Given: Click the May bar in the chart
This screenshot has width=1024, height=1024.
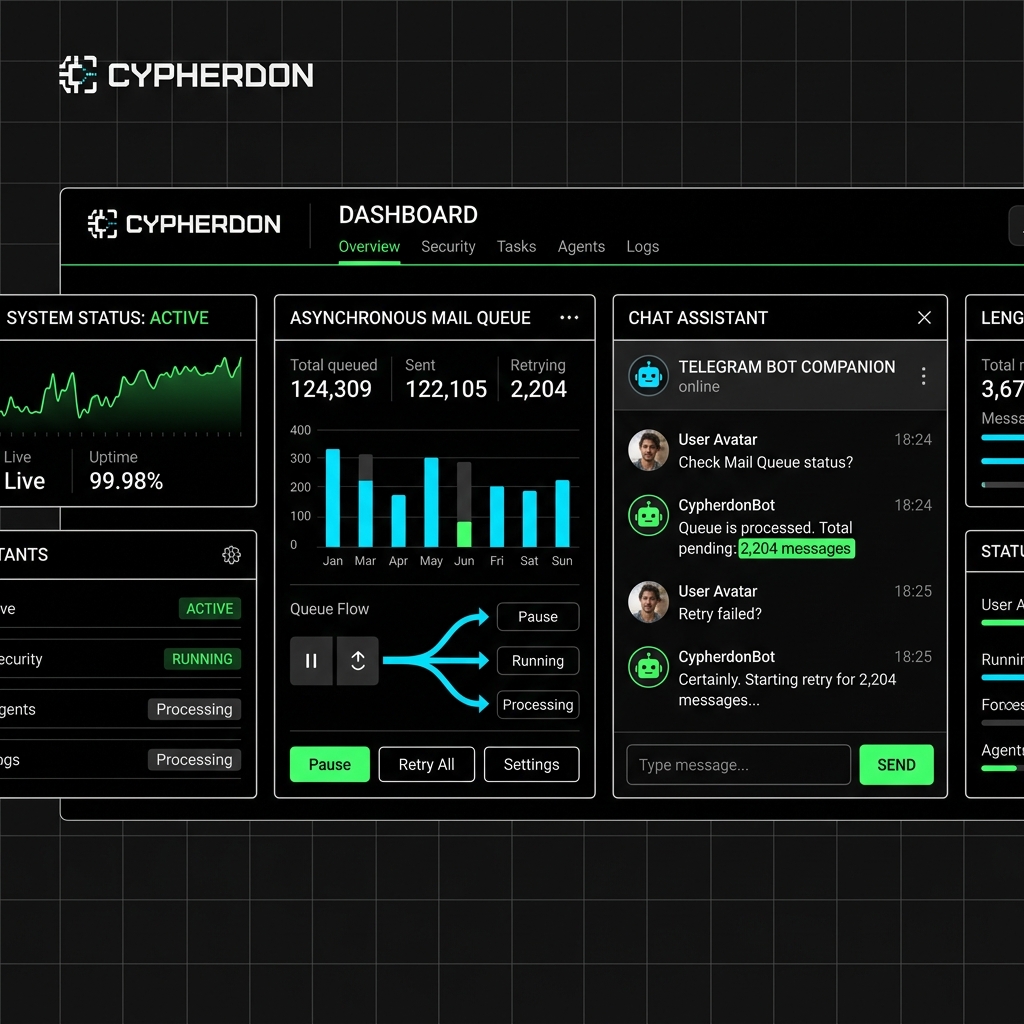Looking at the screenshot, I should (431, 502).
